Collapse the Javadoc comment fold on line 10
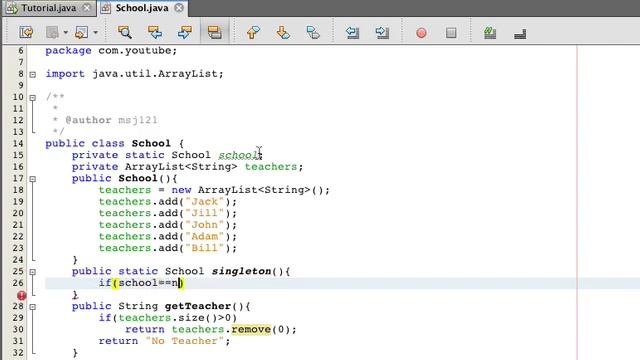Screen dimensions: 640x360 coord(33,98)
